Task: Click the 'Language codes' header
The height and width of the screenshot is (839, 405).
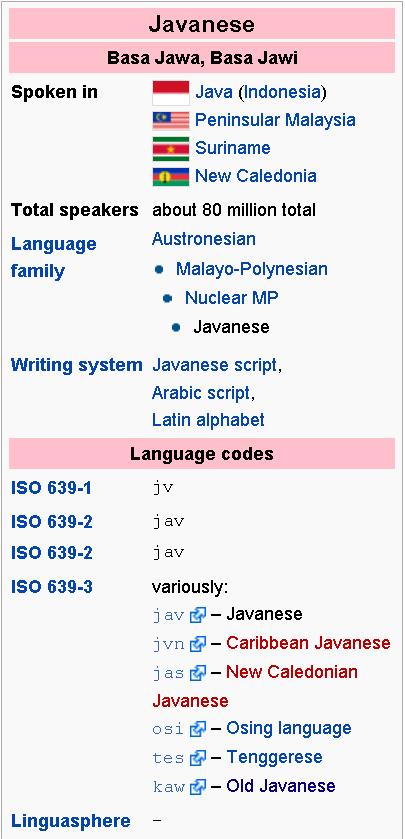Action: click(202, 454)
